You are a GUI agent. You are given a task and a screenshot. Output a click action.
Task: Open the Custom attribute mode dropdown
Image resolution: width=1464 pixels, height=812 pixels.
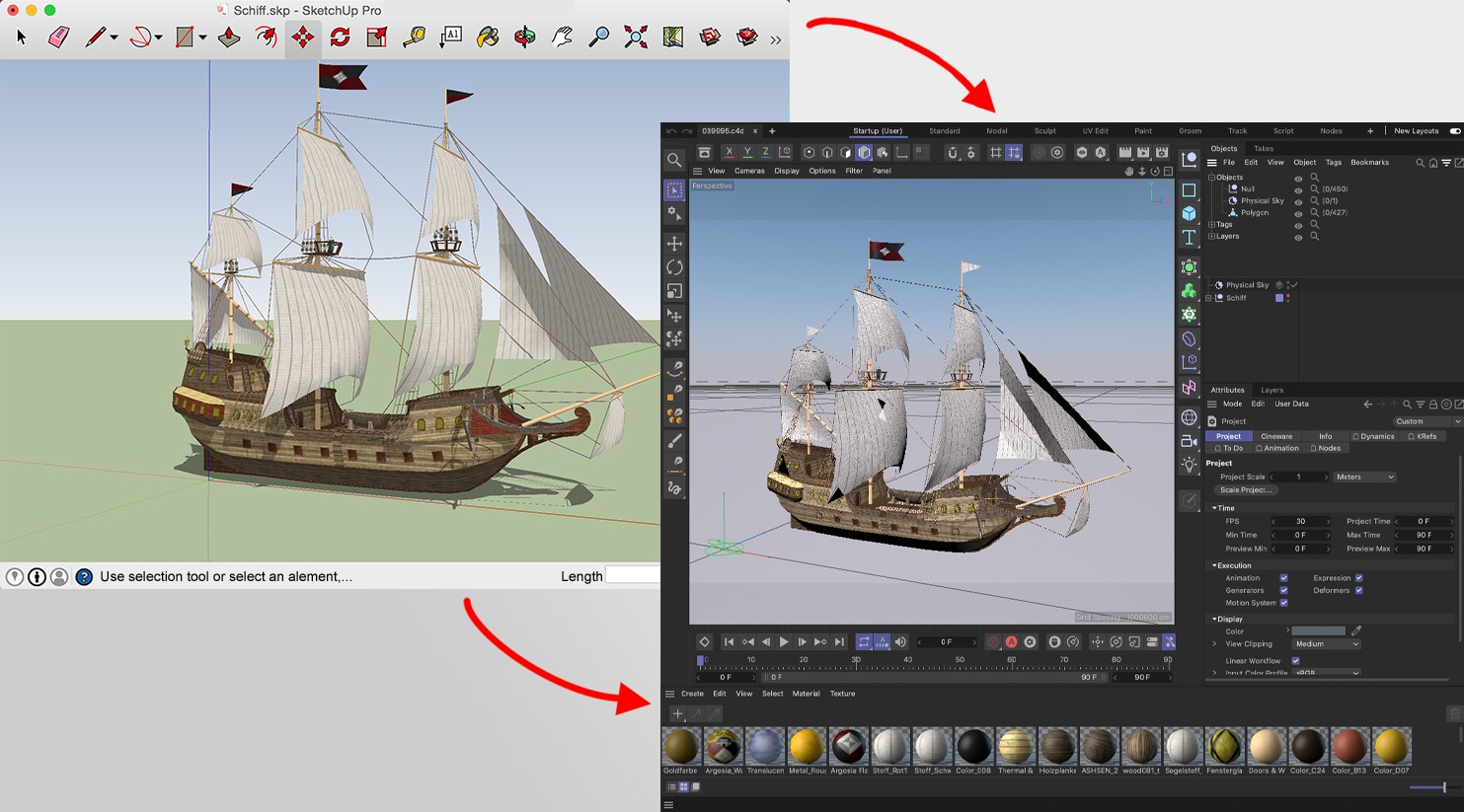1426,421
